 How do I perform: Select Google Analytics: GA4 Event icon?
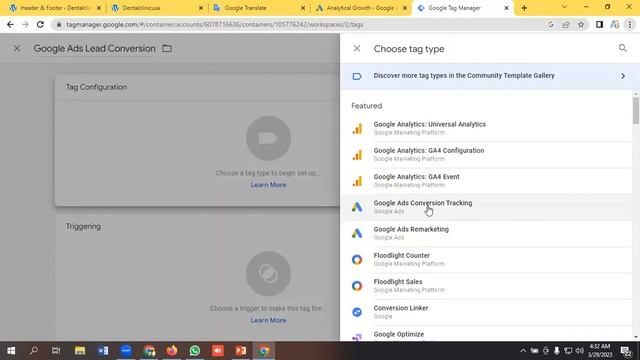[x=357, y=181]
